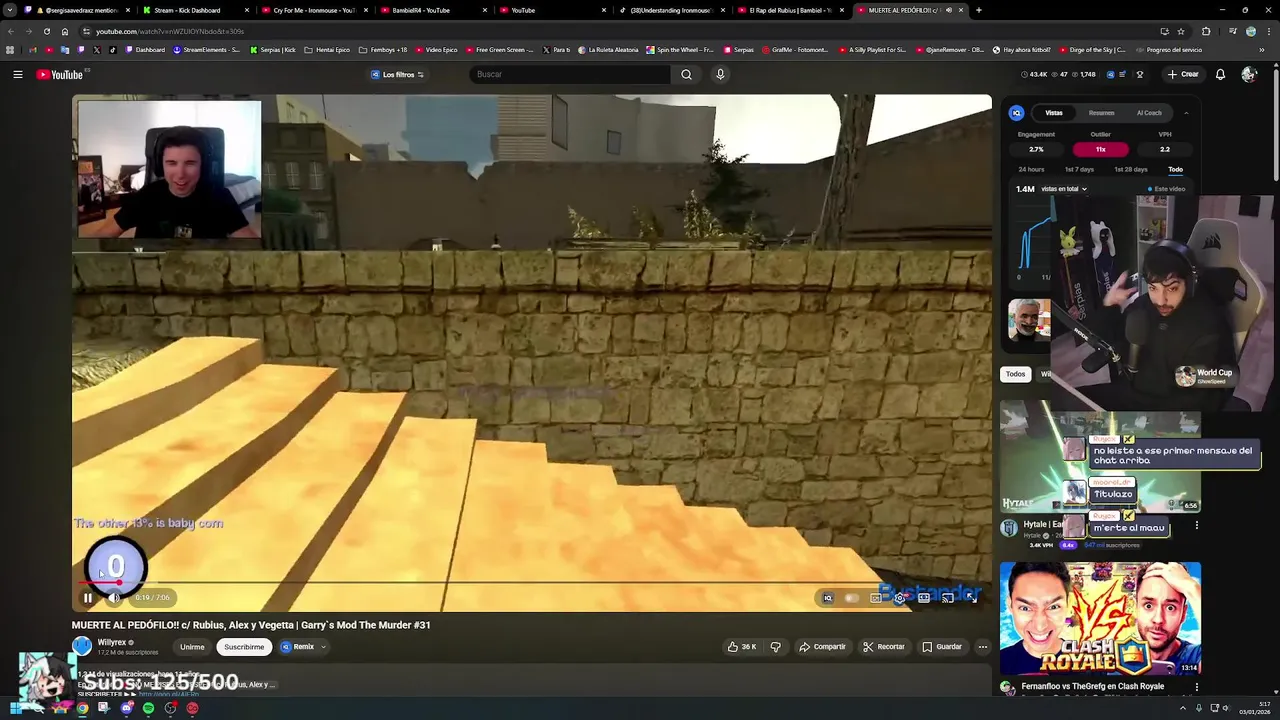Open the Crear create menu
Image resolution: width=1280 pixels, height=720 pixels.
point(1182,74)
